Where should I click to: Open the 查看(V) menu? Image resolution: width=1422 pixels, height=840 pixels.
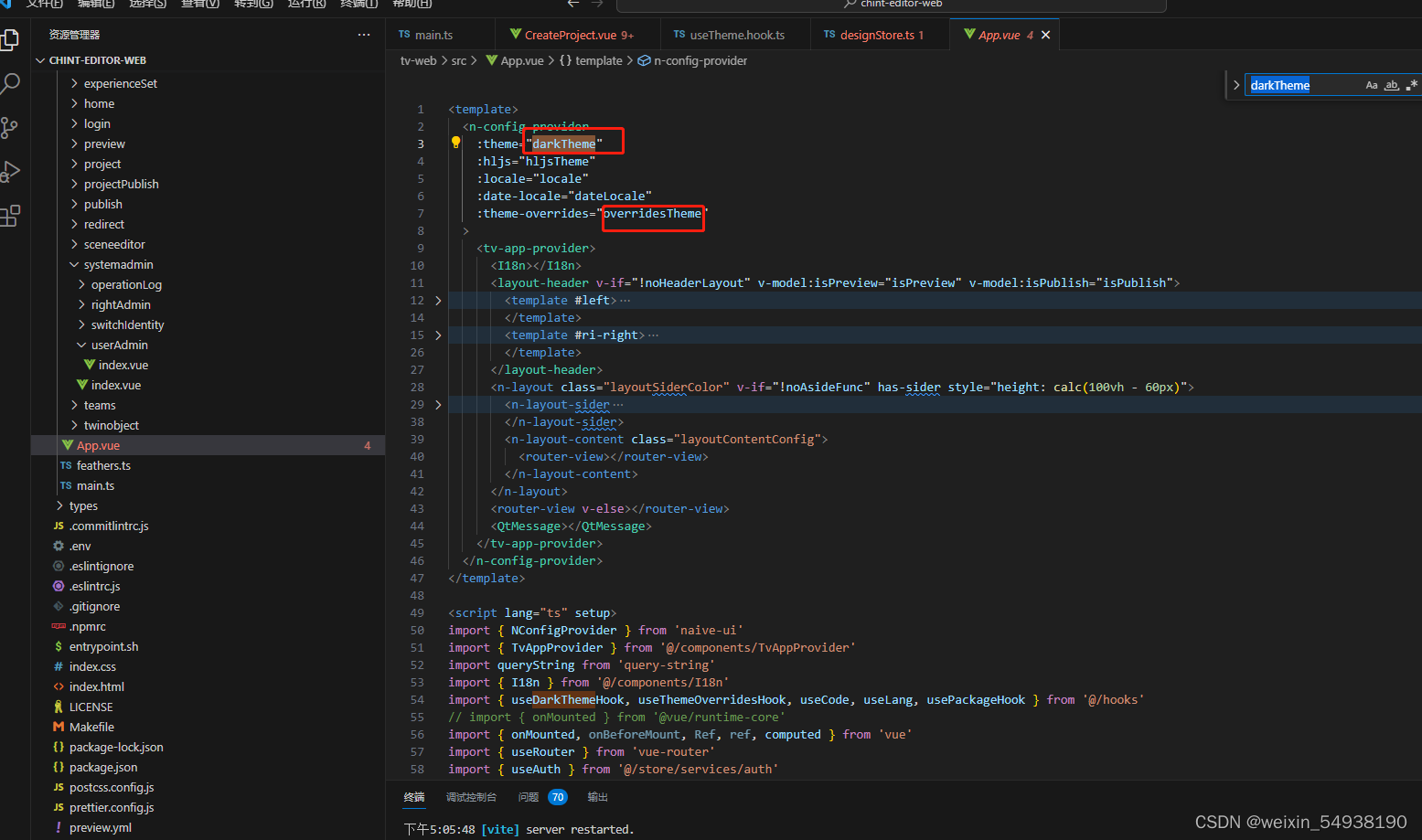tap(200, 4)
